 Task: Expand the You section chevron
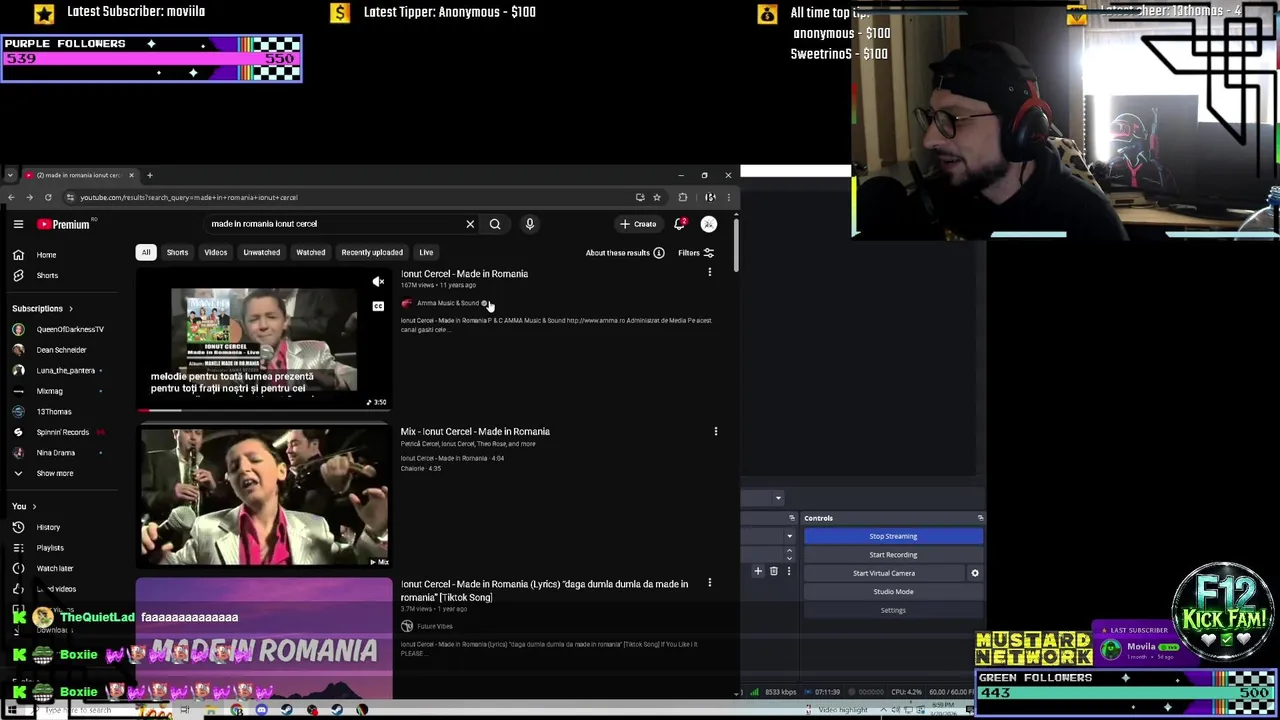(34, 506)
